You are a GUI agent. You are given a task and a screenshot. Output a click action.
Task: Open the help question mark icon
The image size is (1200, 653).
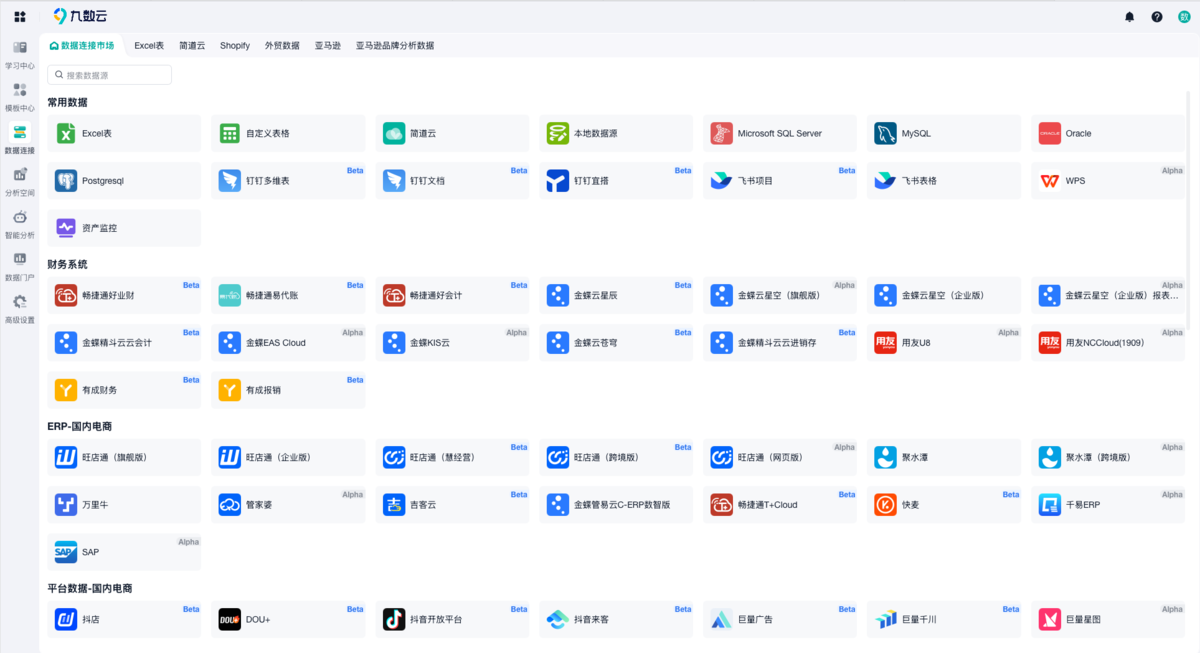1157,17
